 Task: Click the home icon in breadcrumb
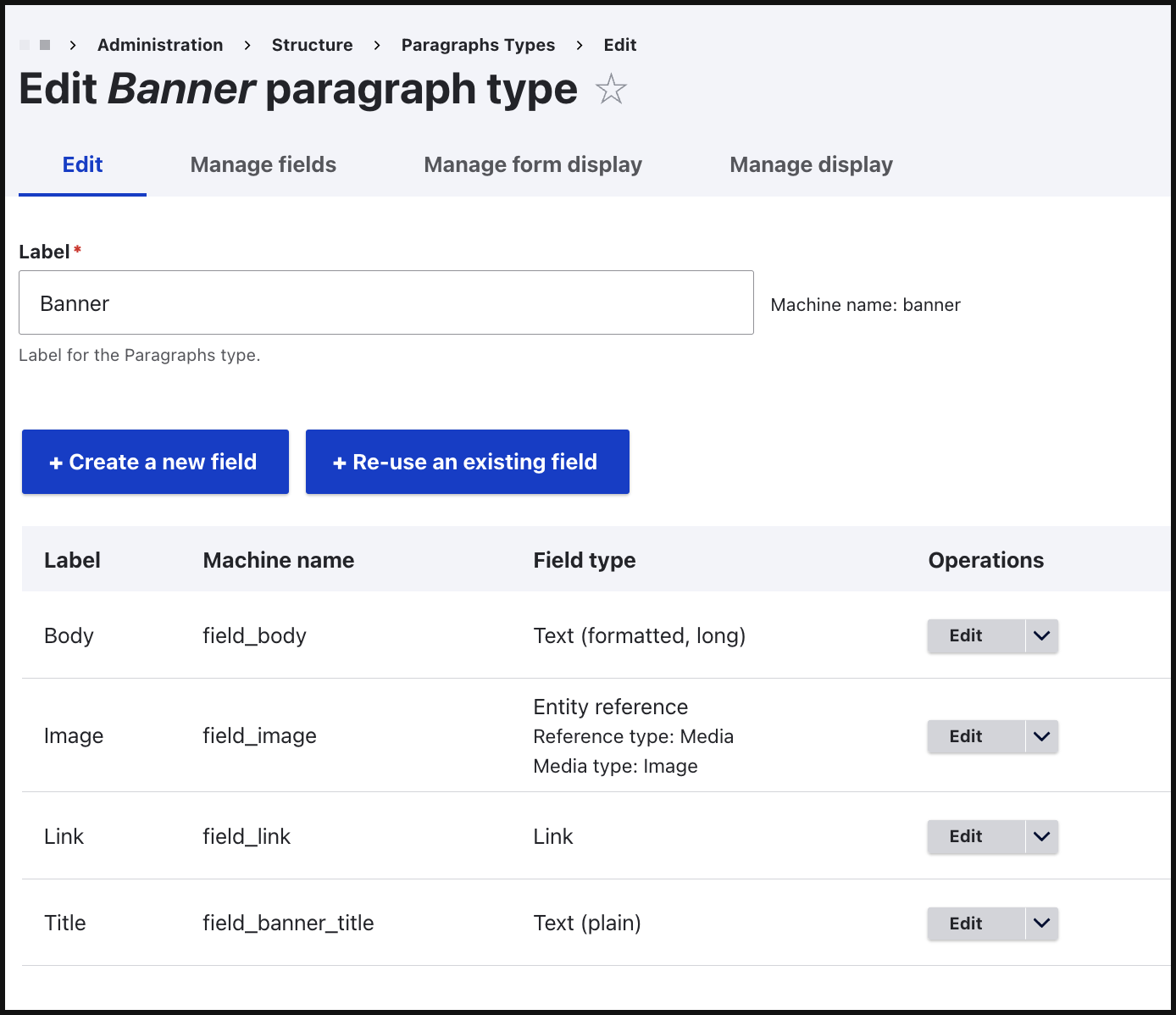pyautogui.click(x=44, y=45)
